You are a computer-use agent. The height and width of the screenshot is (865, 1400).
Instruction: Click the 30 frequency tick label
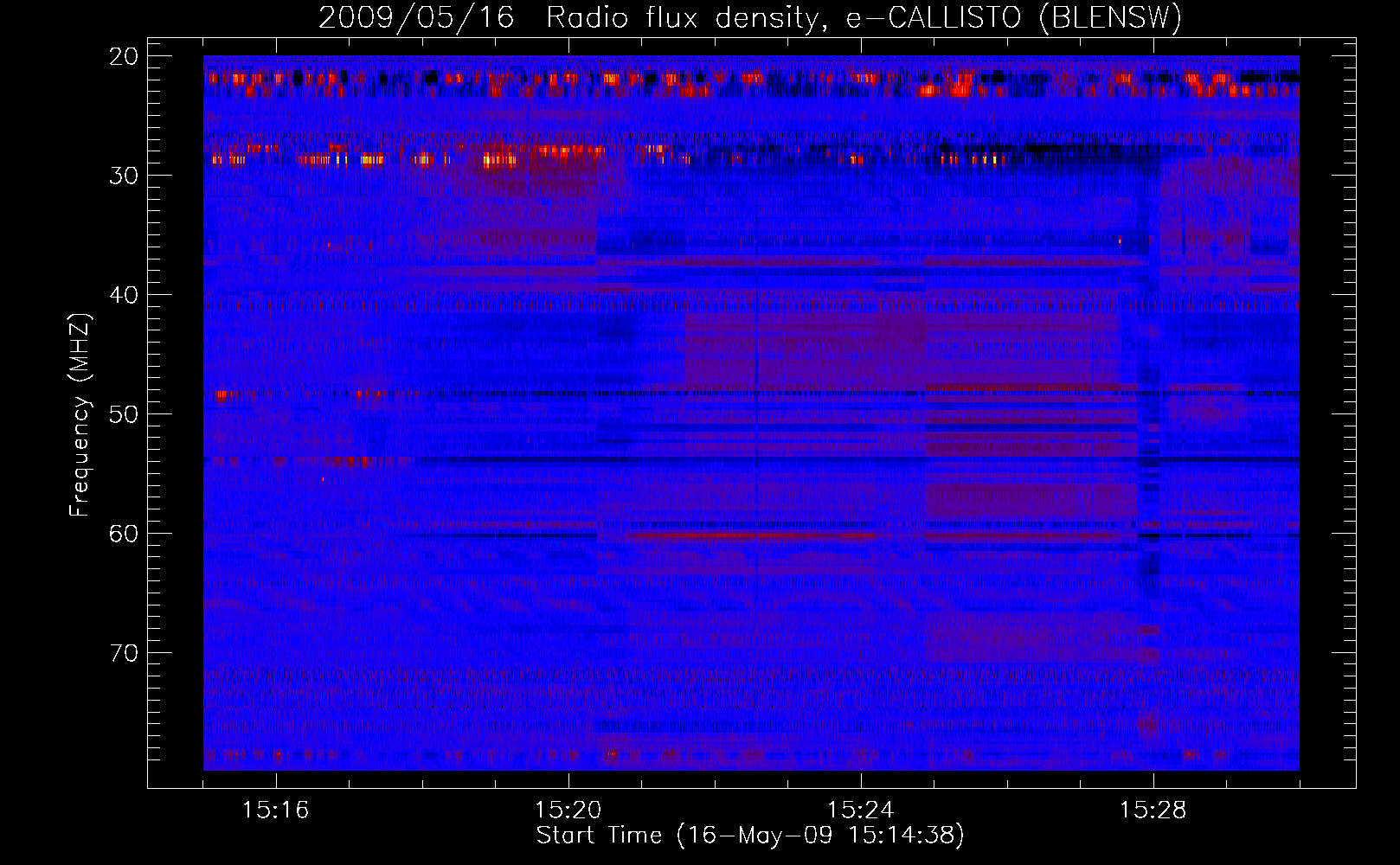(x=125, y=176)
